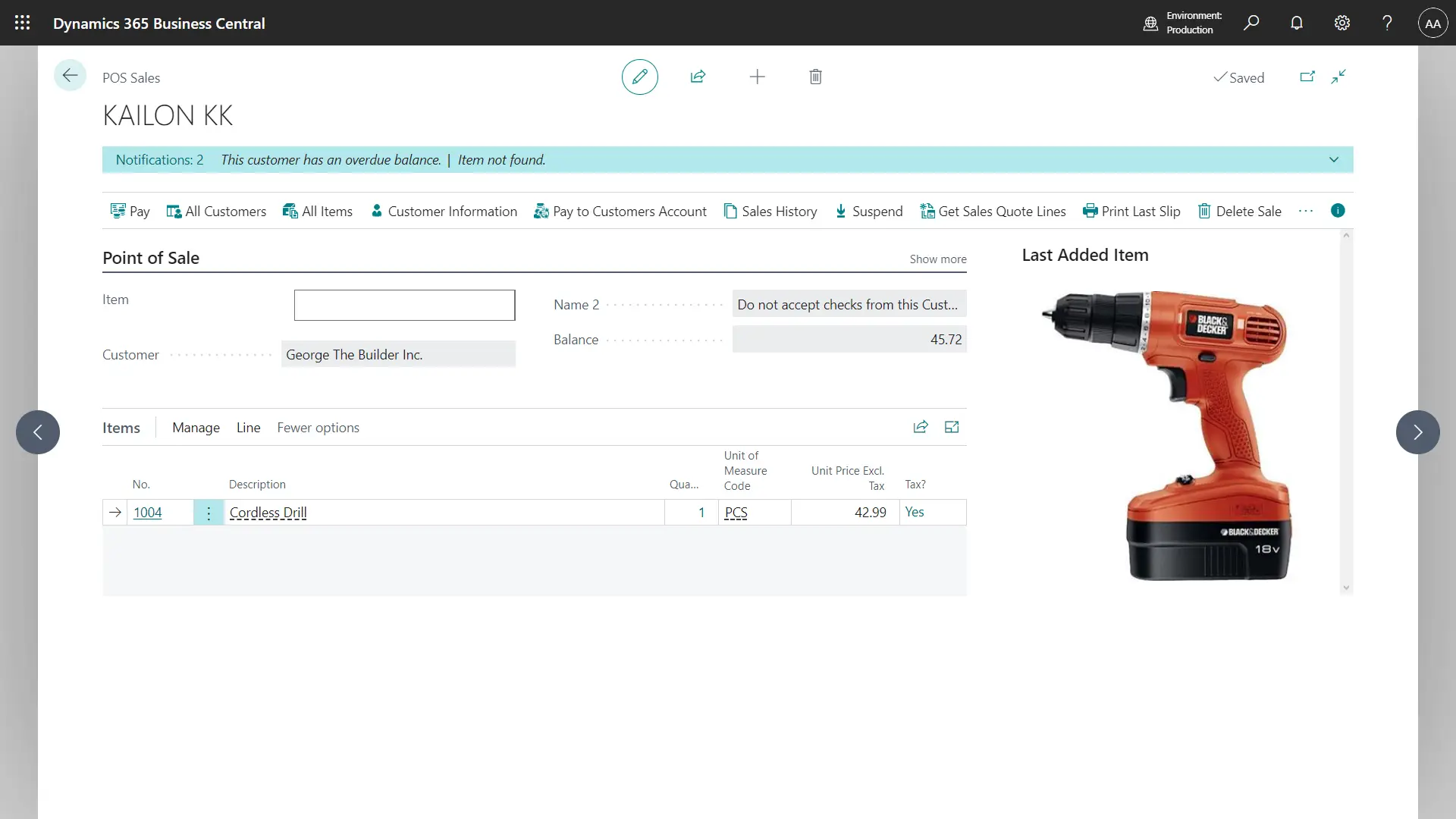Expand the notifications bar chevron

point(1334,160)
